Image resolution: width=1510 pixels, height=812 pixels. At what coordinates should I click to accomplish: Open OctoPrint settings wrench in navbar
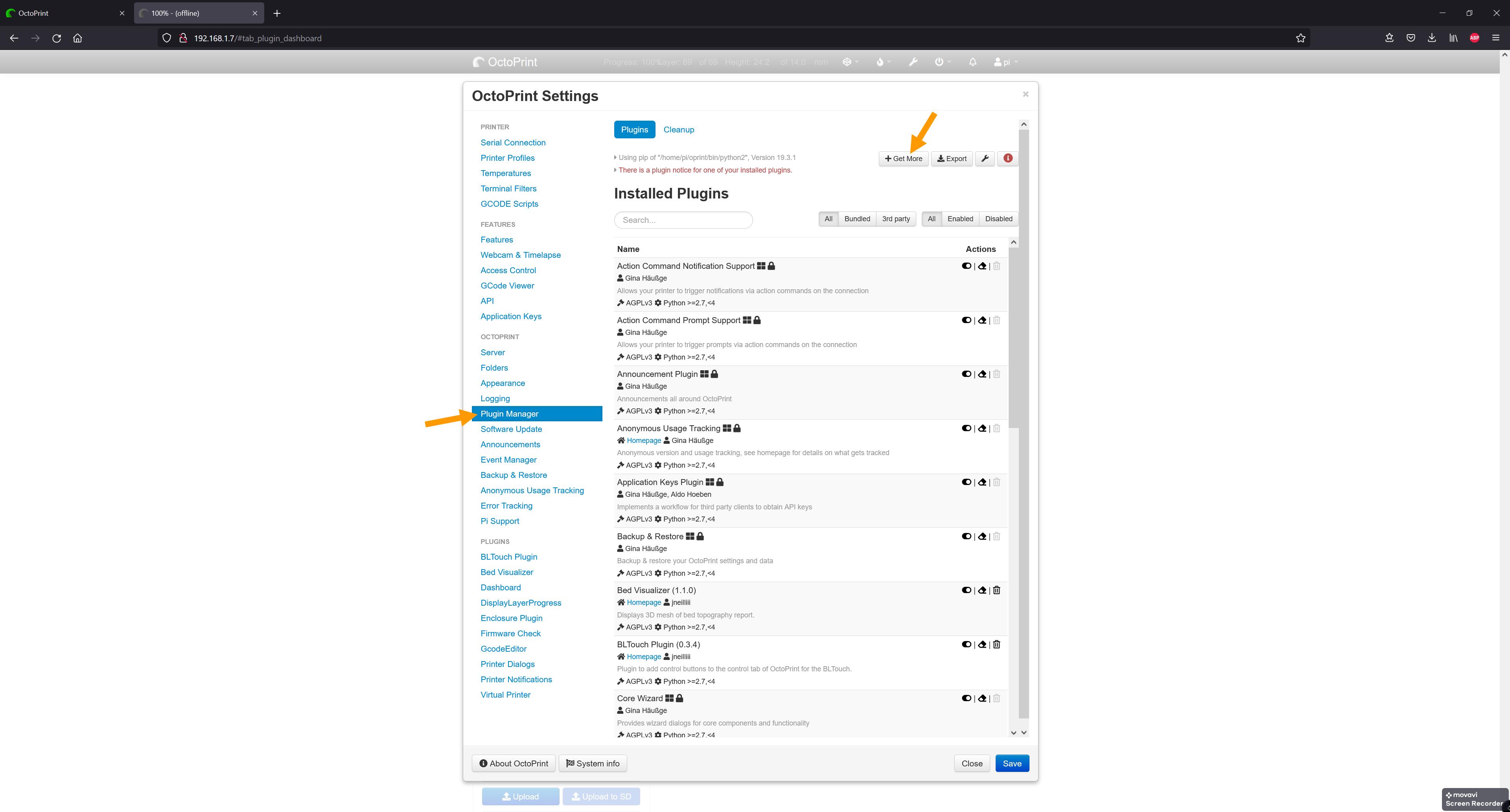point(913,62)
